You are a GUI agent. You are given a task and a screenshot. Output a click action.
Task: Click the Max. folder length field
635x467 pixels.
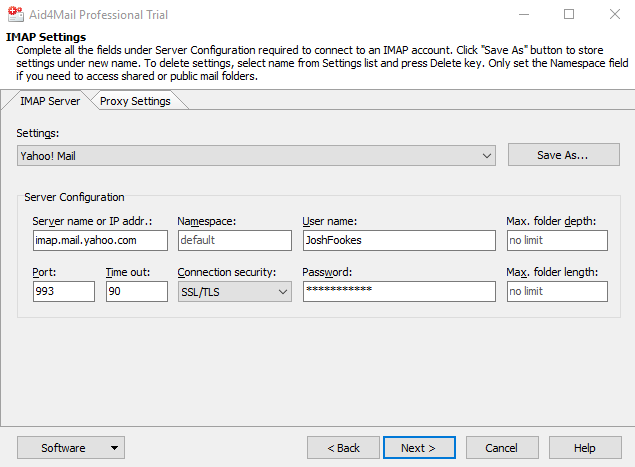pyautogui.click(x=557, y=292)
